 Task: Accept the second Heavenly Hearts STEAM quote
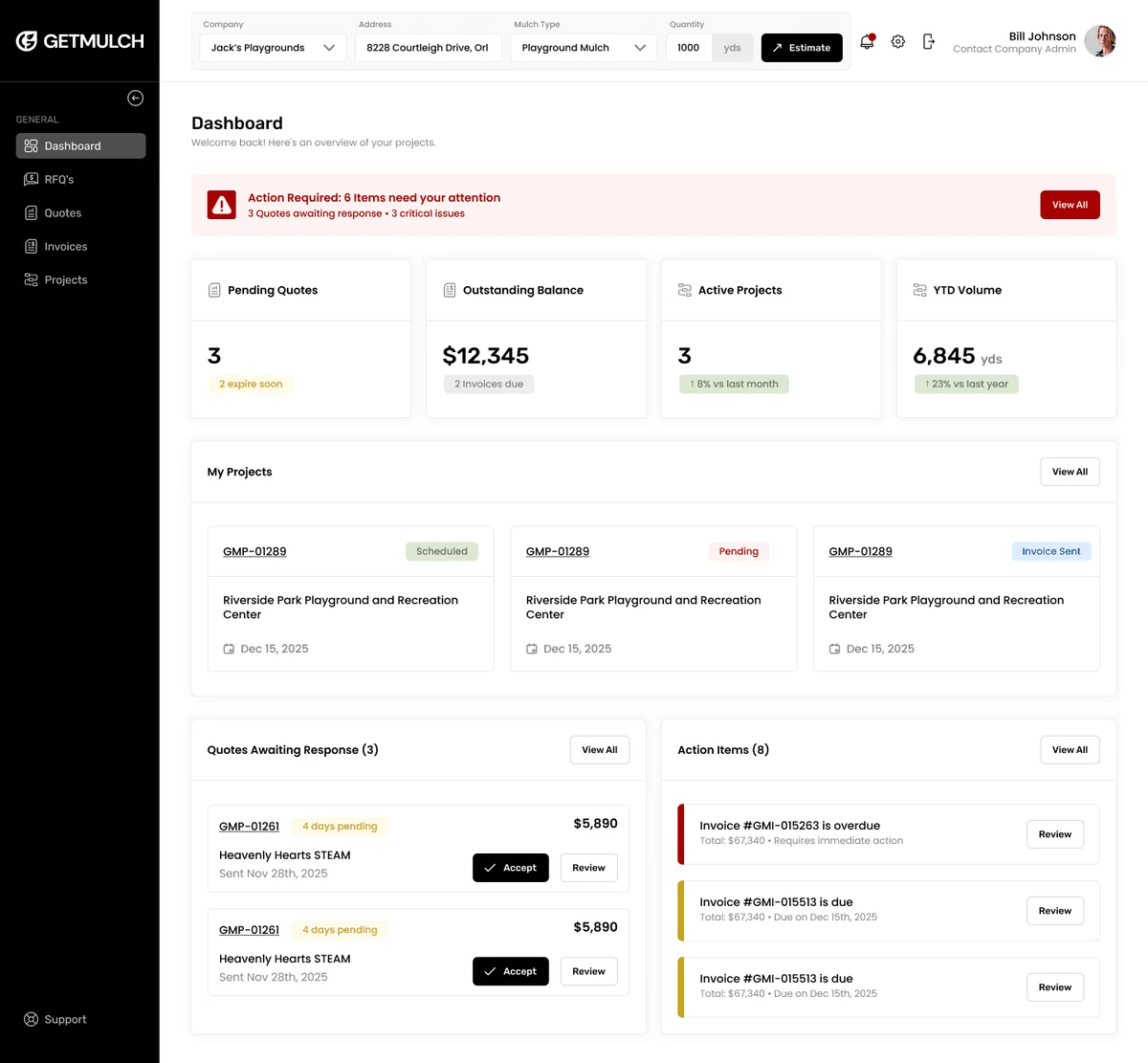[511, 971]
